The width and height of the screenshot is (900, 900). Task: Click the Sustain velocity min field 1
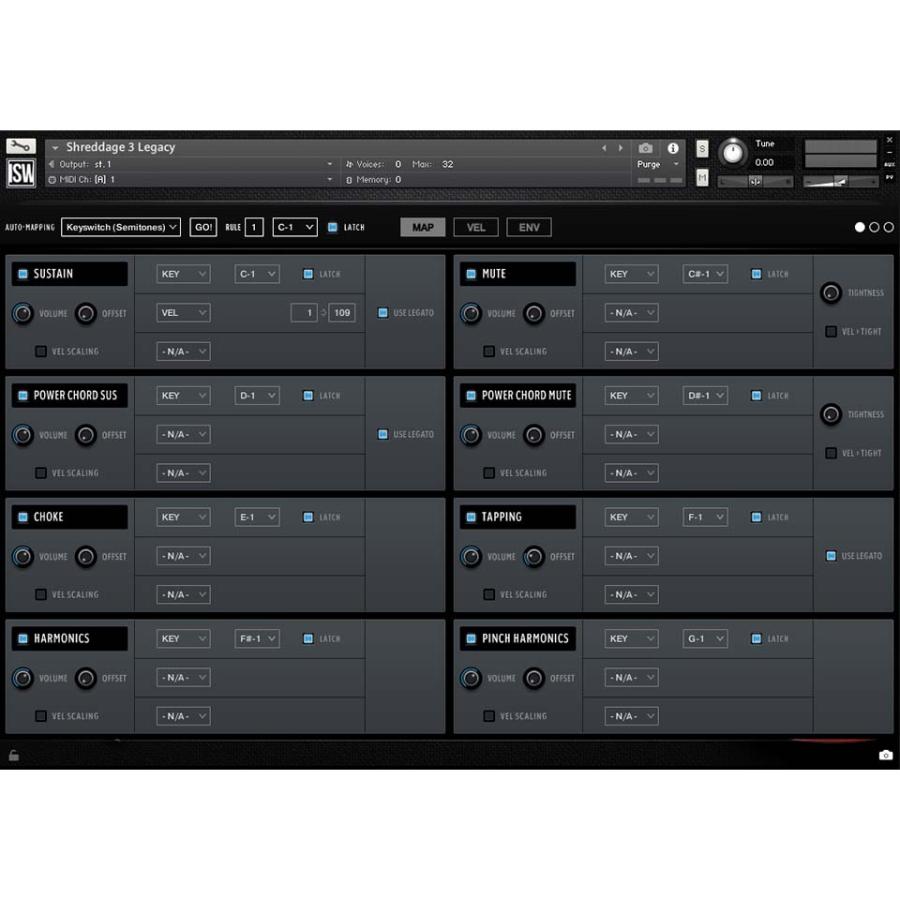pos(304,313)
